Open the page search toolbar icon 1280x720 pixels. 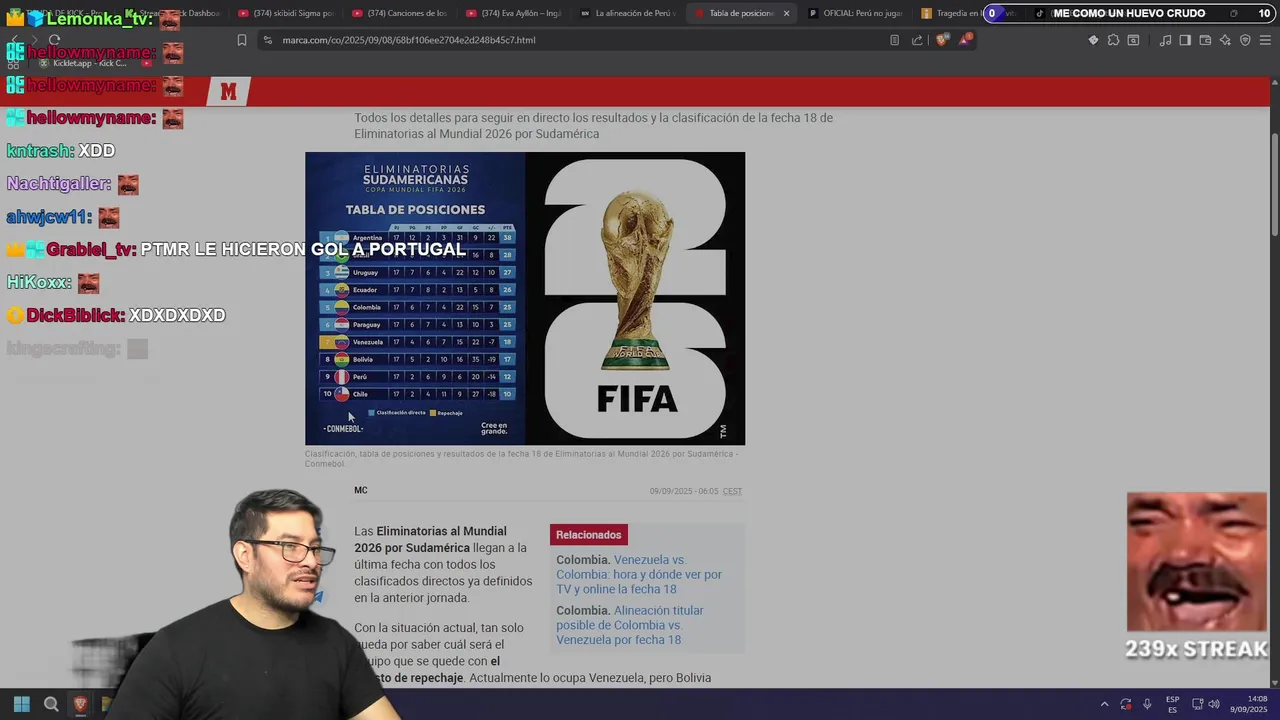tap(1133, 40)
